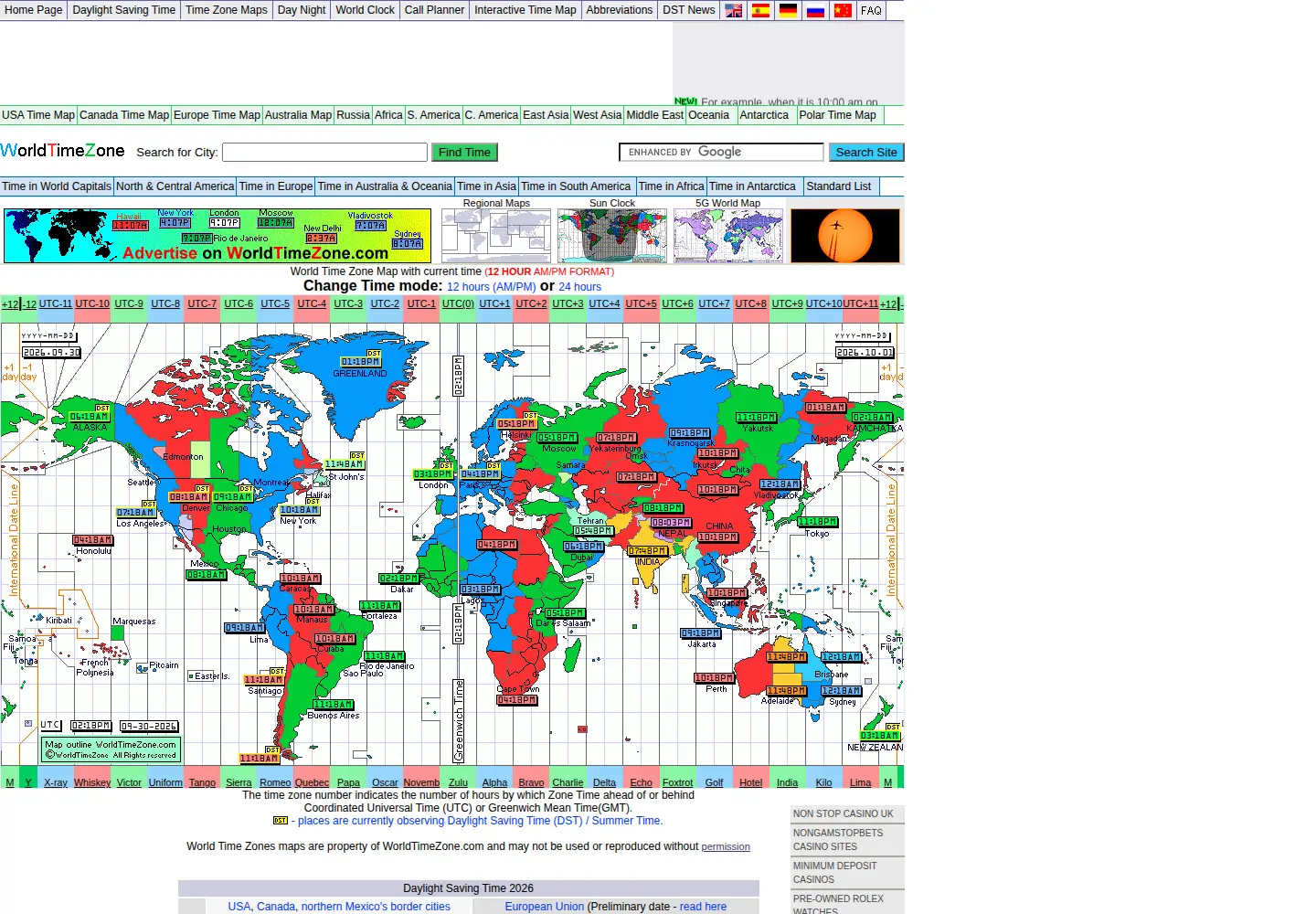Open MINIMUM DEPOSIT CASINOS ad link
1316x914 pixels.
[834, 872]
